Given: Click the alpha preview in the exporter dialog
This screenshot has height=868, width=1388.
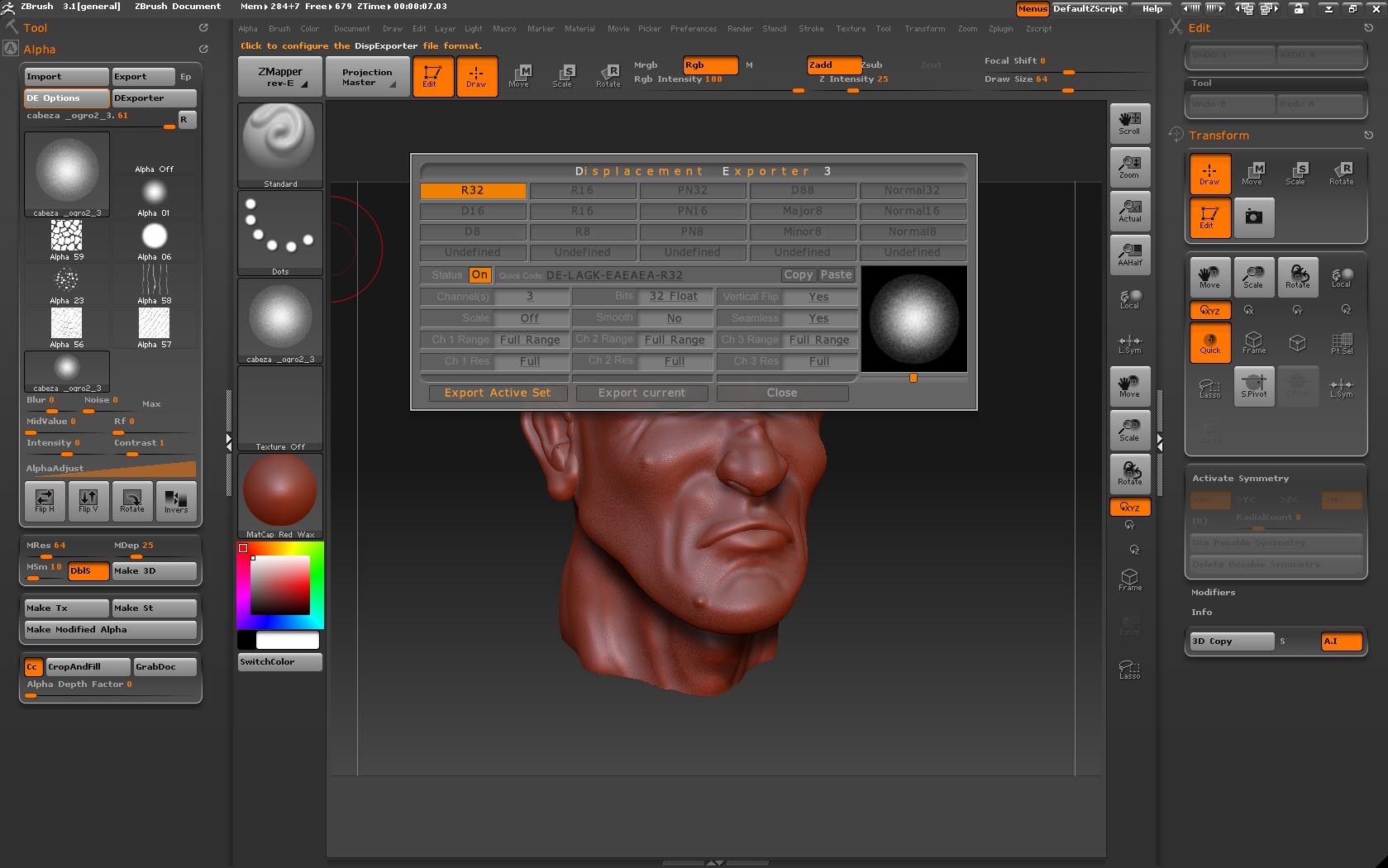Looking at the screenshot, I should click(913, 319).
